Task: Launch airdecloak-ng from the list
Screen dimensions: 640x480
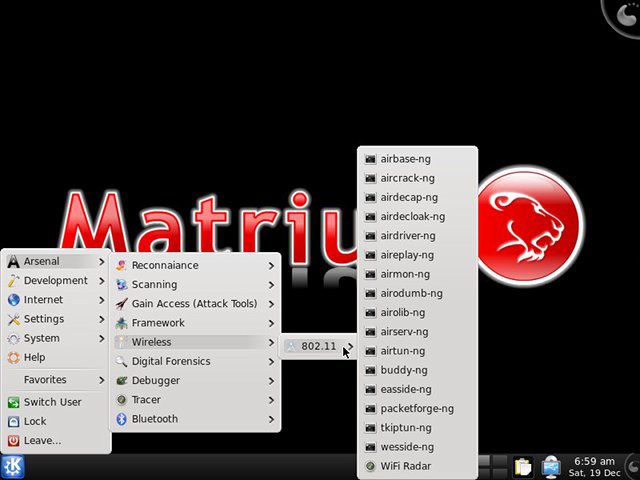Action: [417, 216]
